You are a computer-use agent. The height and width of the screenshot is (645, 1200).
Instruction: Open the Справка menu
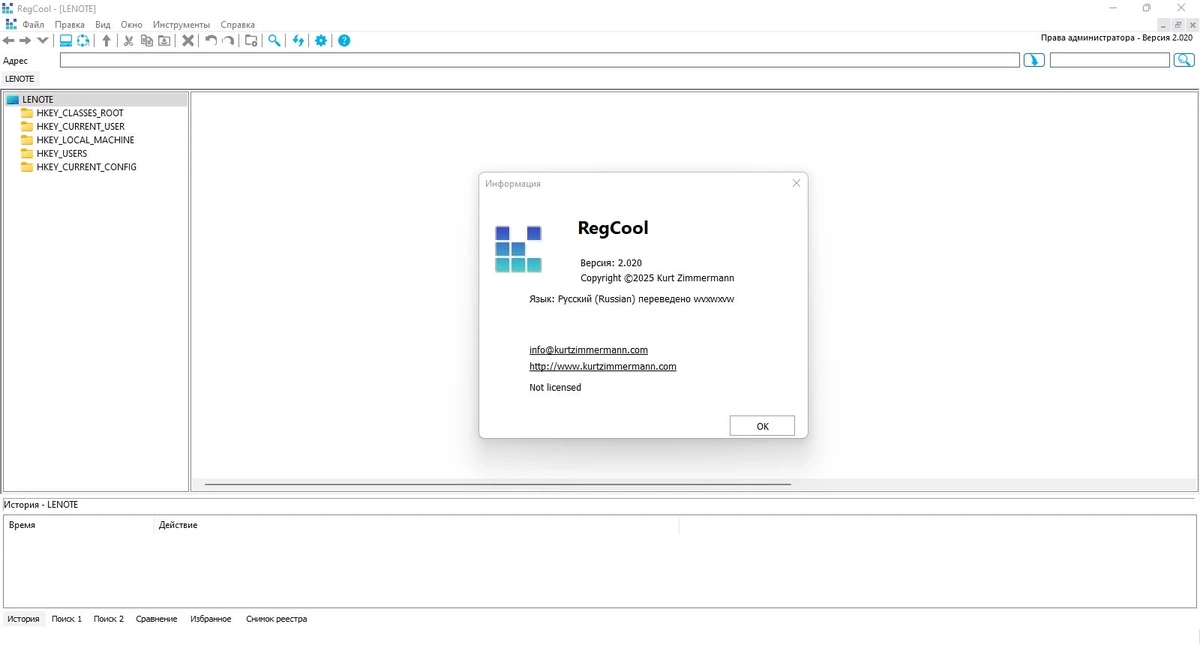tap(237, 24)
